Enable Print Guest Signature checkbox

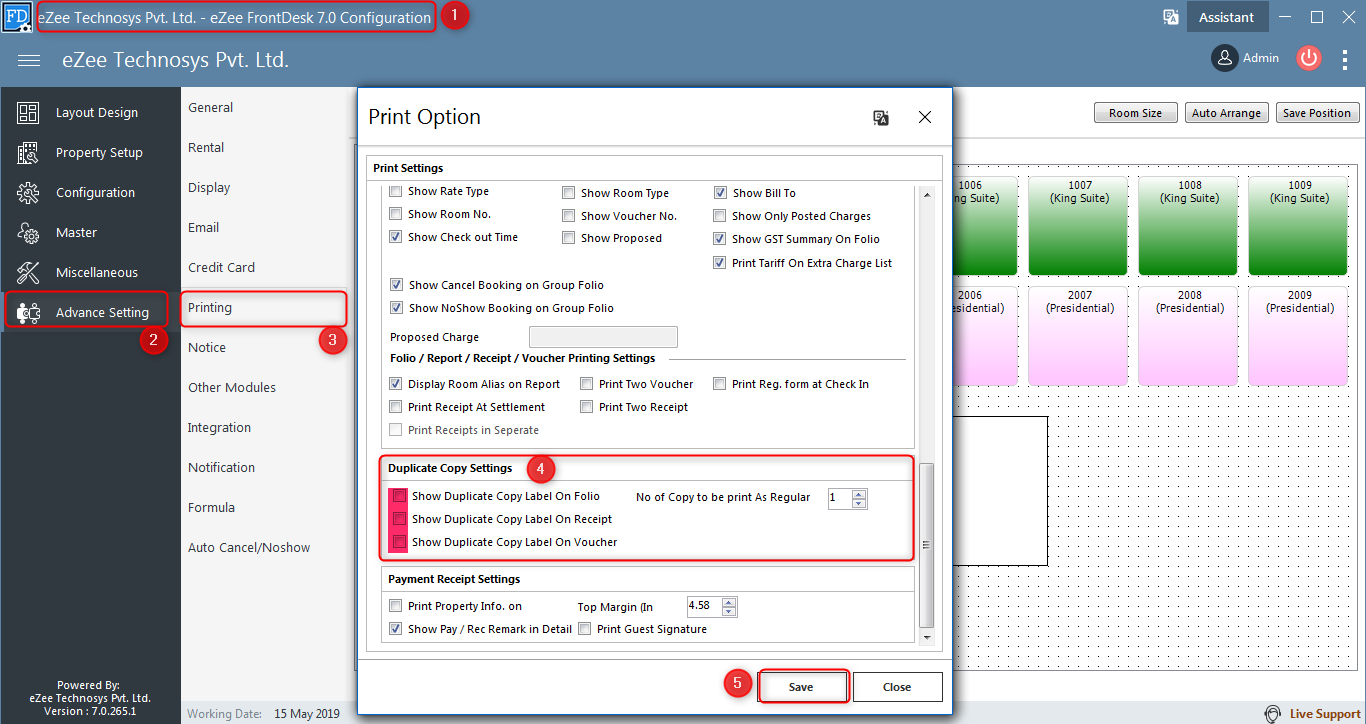pos(585,629)
